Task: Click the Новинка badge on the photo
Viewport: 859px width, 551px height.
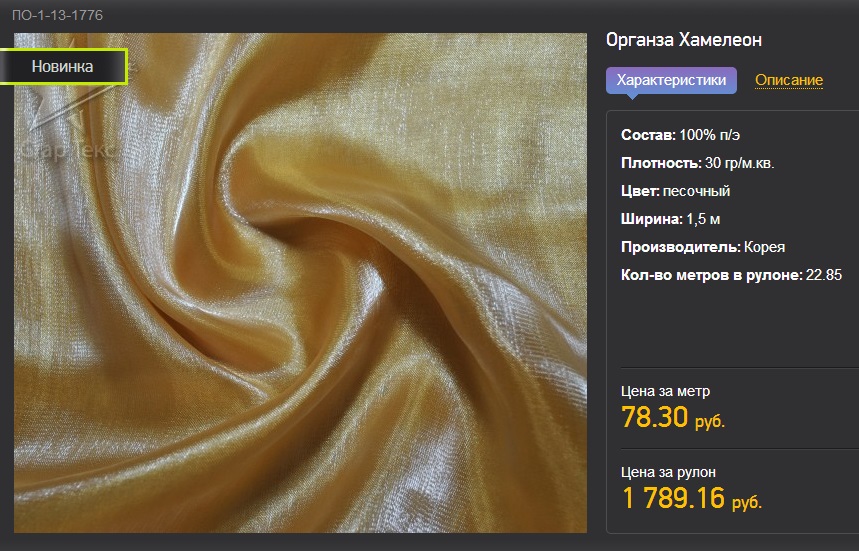Action: 63,66
